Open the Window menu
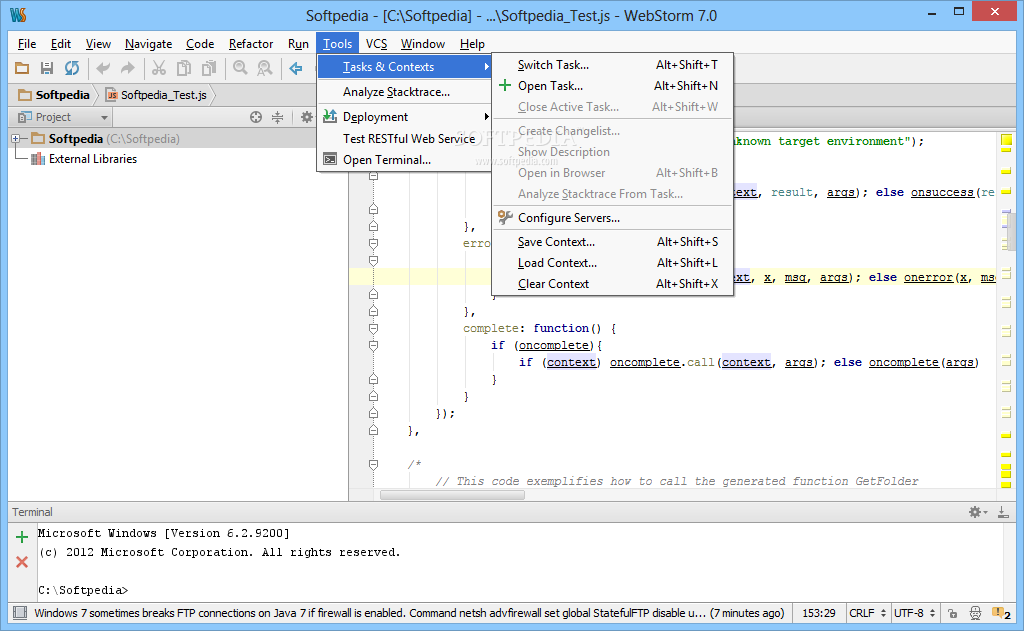Viewport: 1024px width, 631px height. pyautogui.click(x=423, y=44)
